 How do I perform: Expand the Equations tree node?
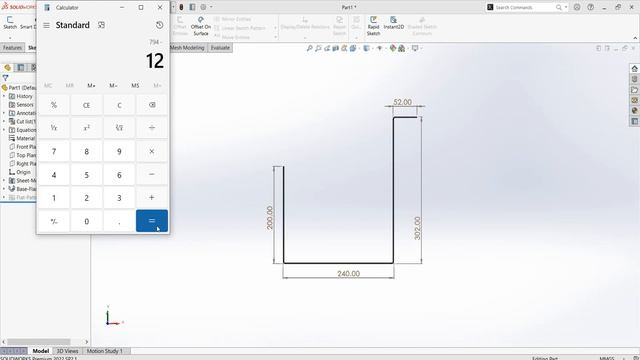coord(4,130)
